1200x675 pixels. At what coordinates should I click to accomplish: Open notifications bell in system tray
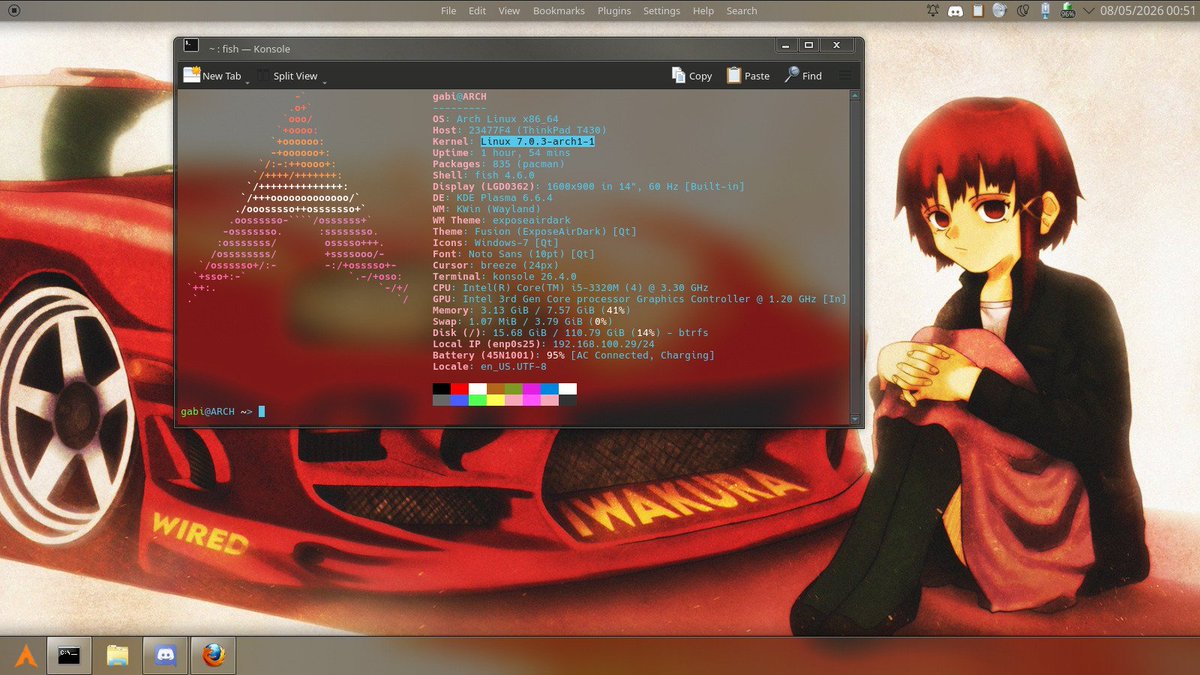coord(933,11)
